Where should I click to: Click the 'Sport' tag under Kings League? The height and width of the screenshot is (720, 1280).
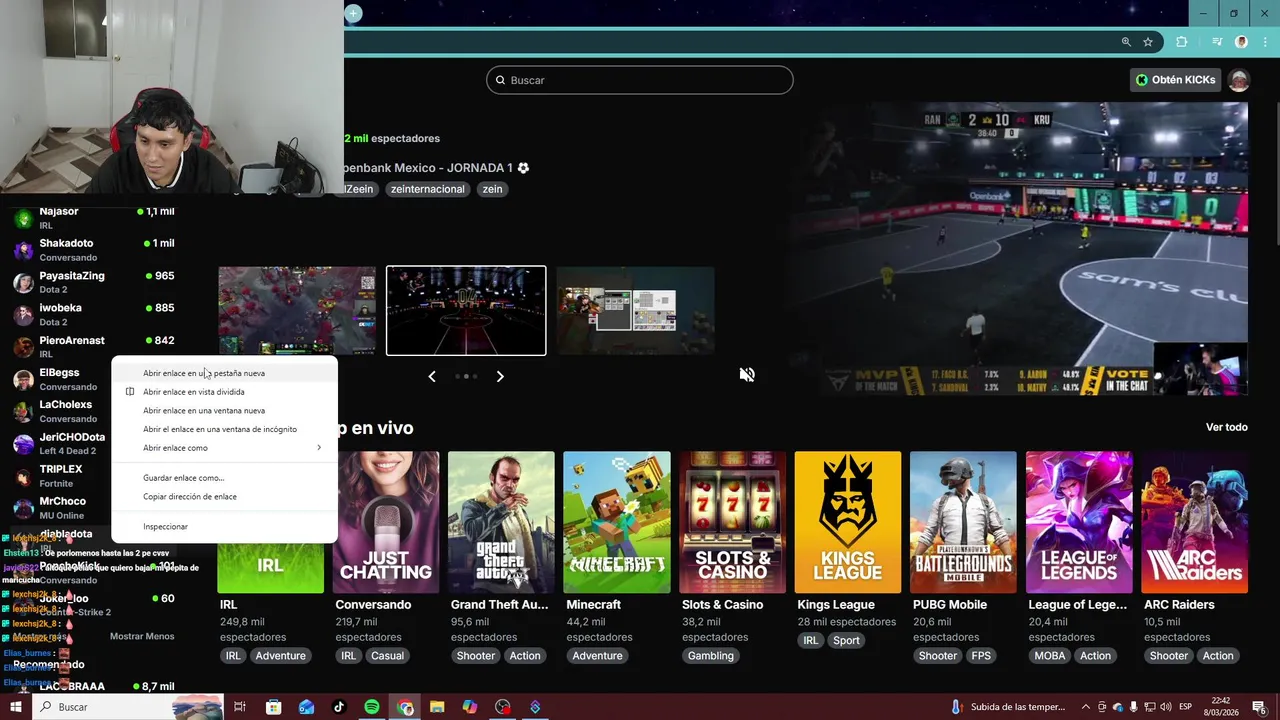coord(846,640)
